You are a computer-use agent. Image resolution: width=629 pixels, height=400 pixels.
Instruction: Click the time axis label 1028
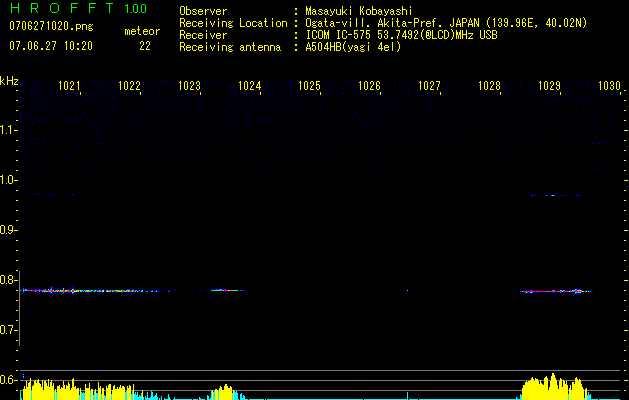click(489, 86)
